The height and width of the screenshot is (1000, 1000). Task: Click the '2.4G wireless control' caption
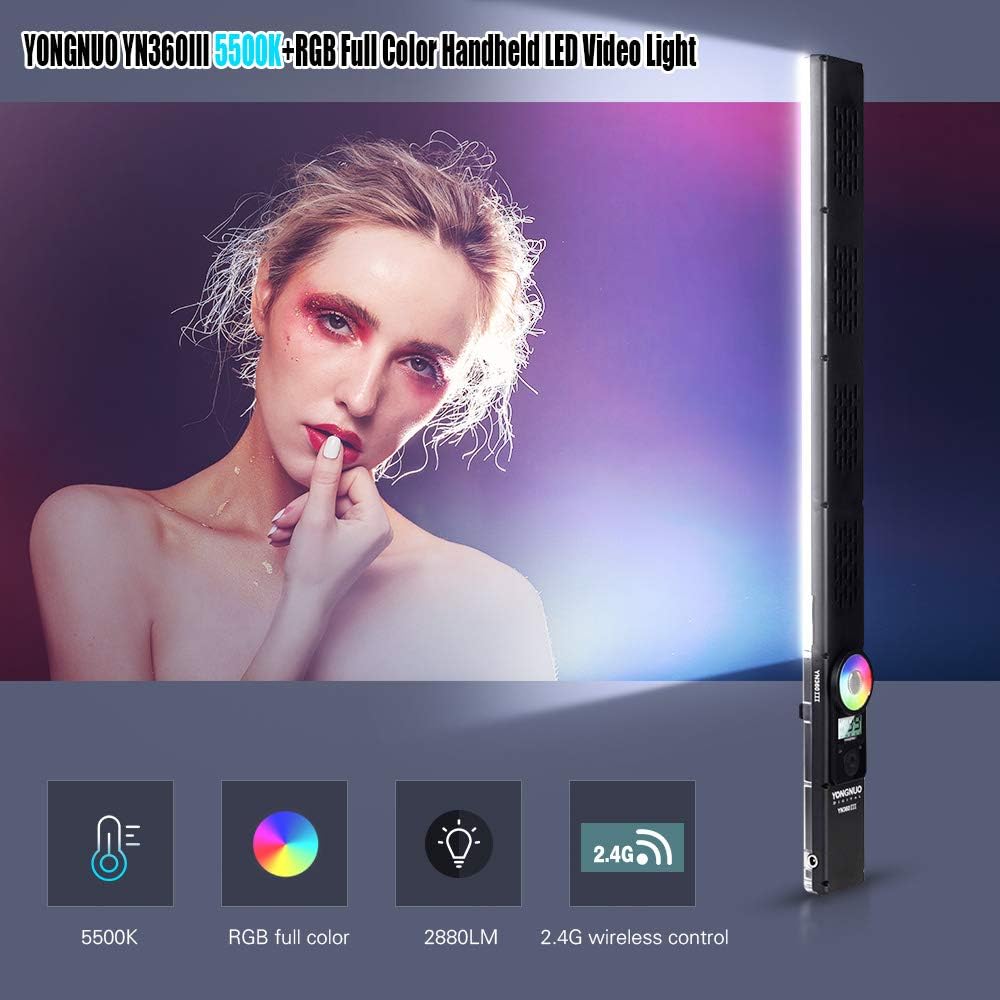pos(634,938)
